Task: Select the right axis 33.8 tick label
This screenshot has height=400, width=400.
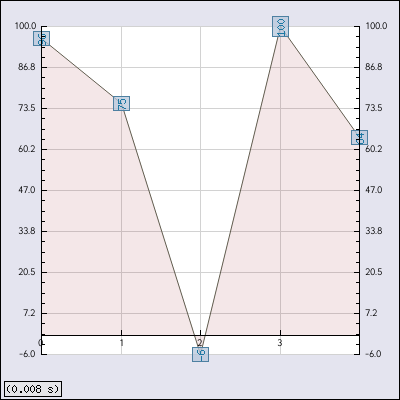Action: click(374, 231)
